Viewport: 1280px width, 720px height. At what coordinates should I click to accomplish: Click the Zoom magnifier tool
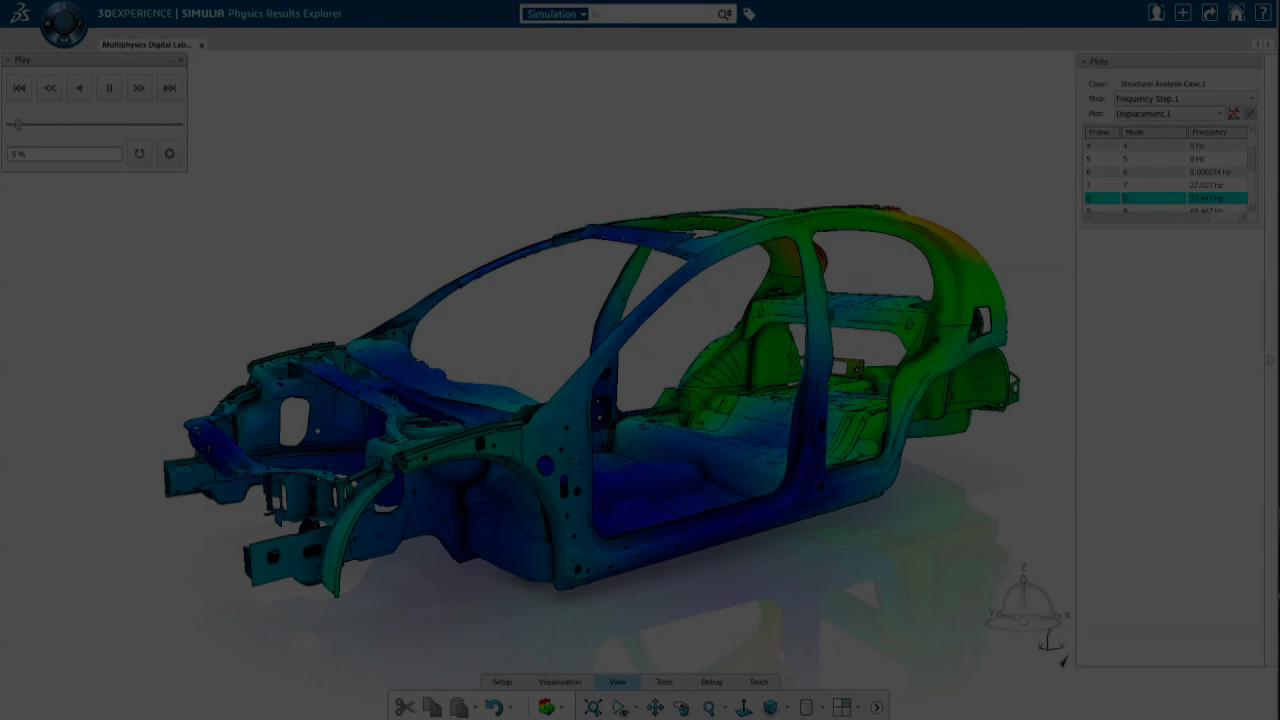click(x=709, y=707)
